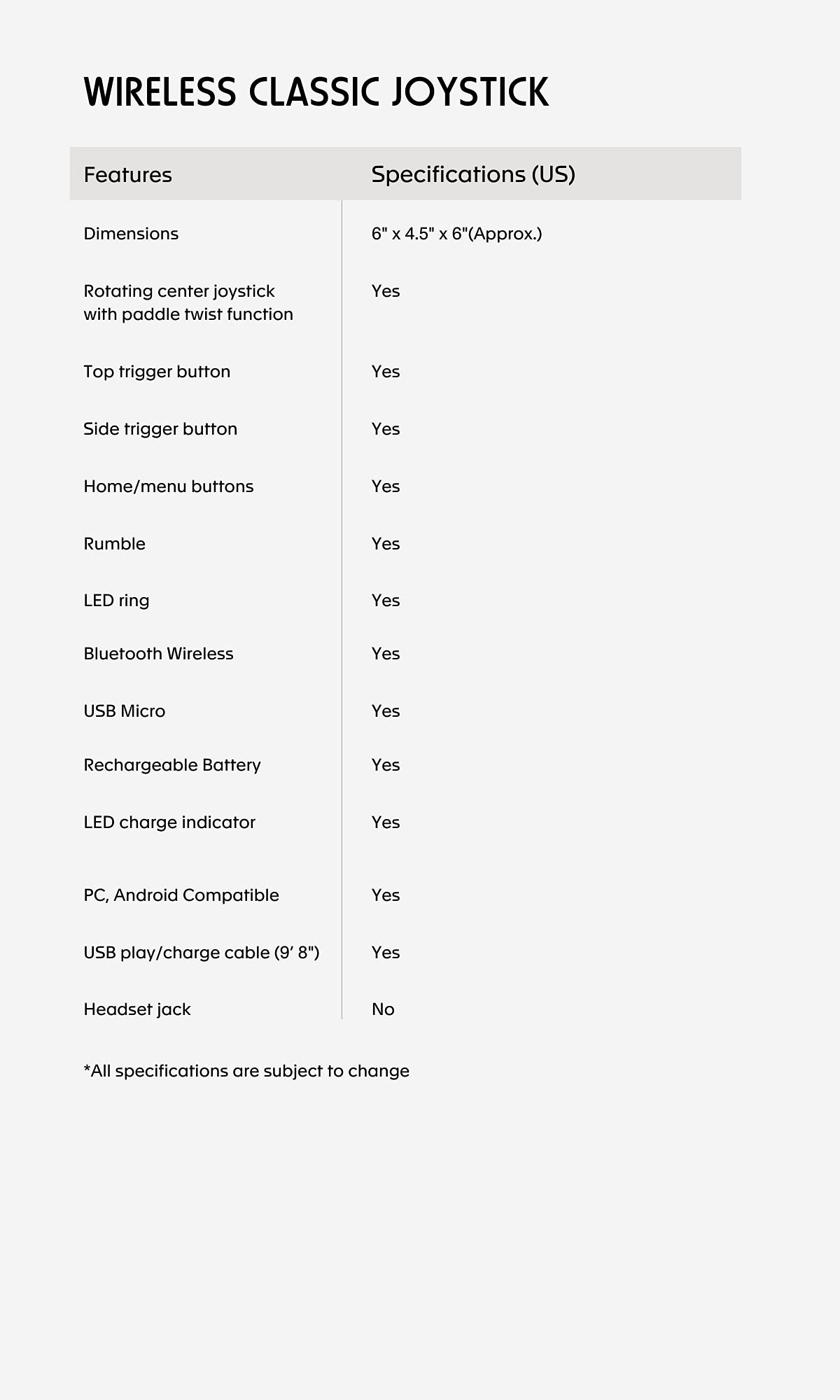Click the Side trigger button label

pos(160,429)
